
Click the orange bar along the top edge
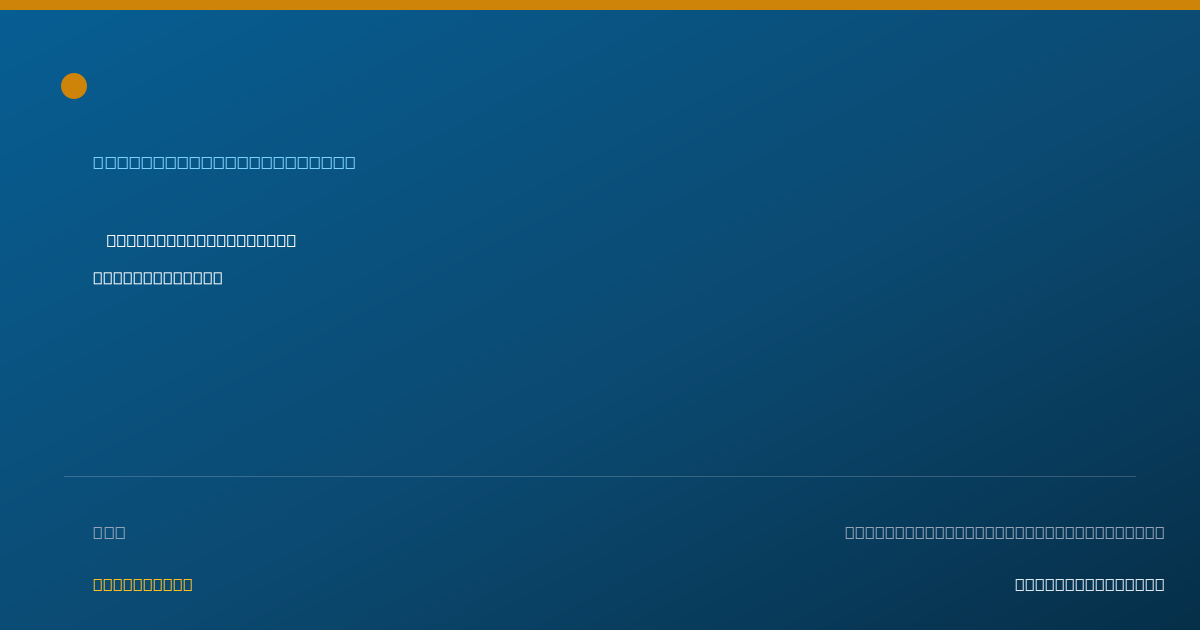(x=600, y=5)
